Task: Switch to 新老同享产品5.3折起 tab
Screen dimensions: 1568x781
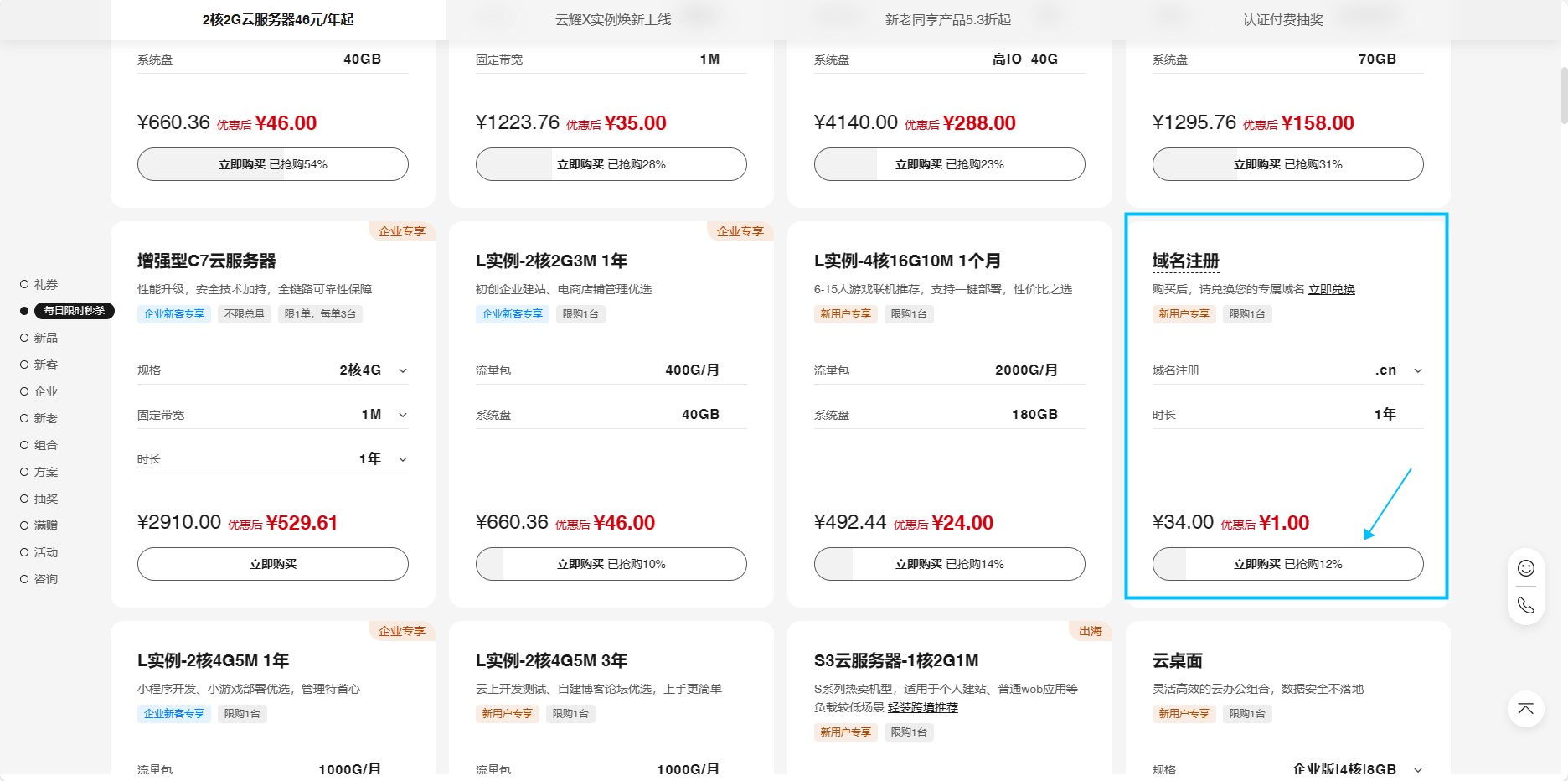Action: pyautogui.click(x=948, y=19)
